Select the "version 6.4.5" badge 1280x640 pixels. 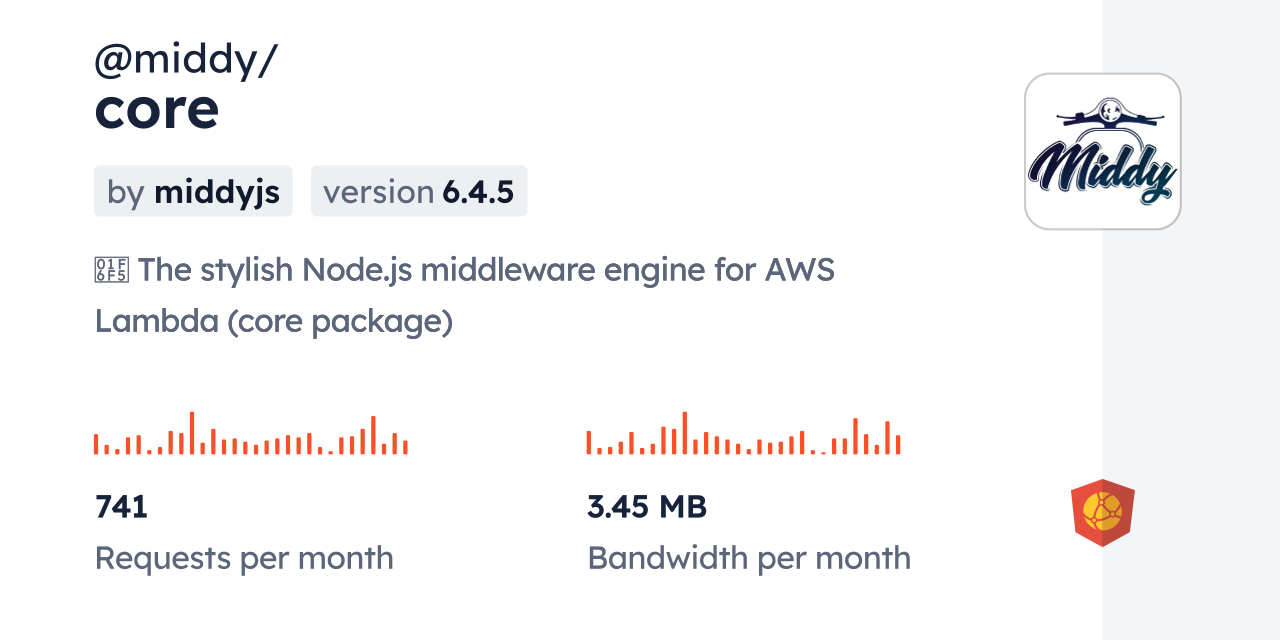click(419, 191)
